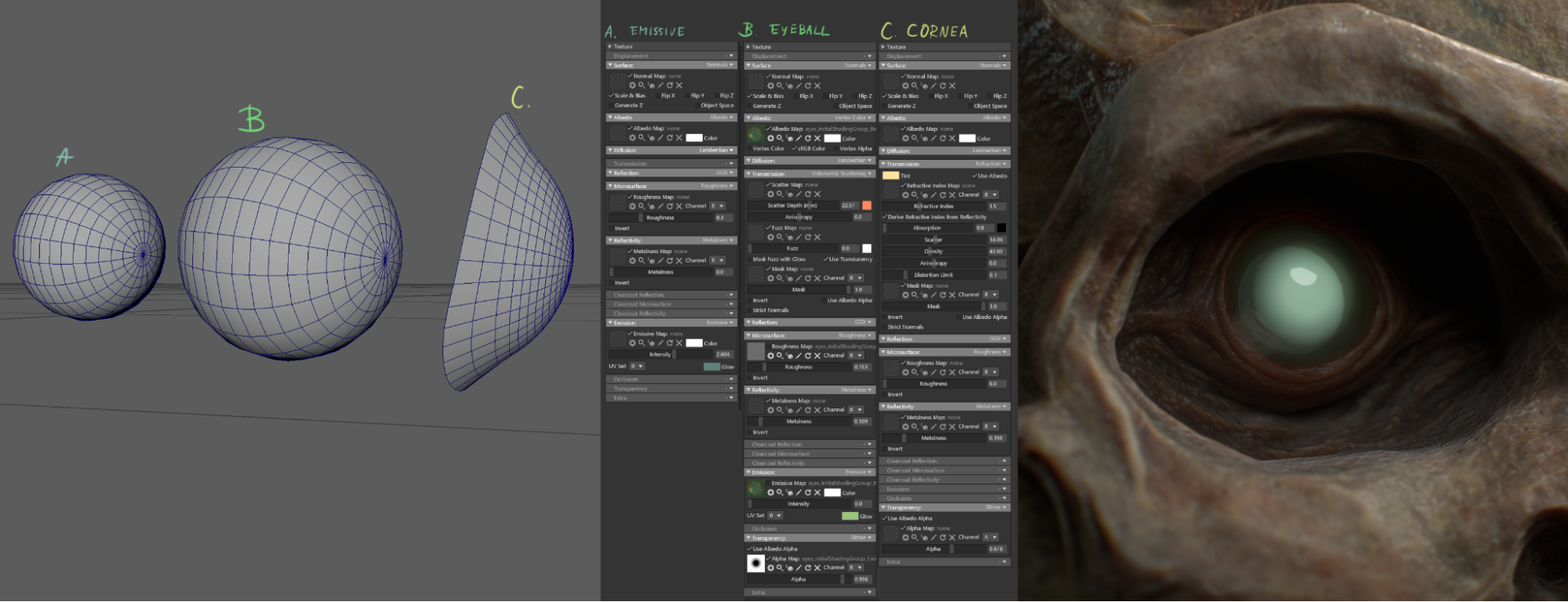
Task: Clear the Metalness Map in Cornea panel
Action: click(952, 427)
